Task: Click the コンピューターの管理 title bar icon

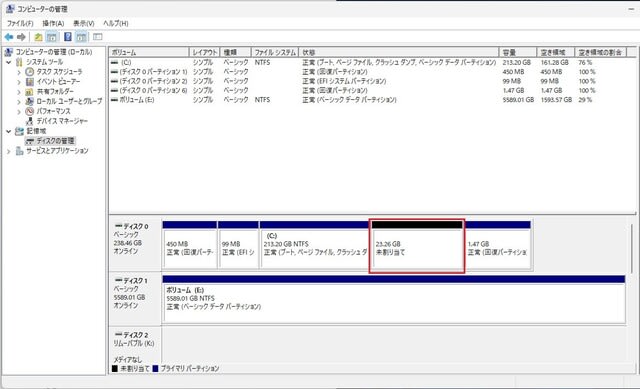Action: (10, 9)
